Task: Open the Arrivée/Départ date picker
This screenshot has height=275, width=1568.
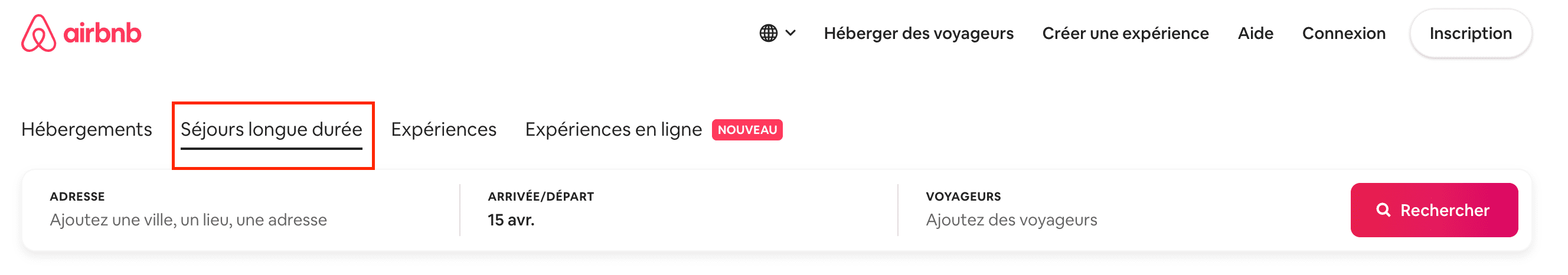Action: 679,210
